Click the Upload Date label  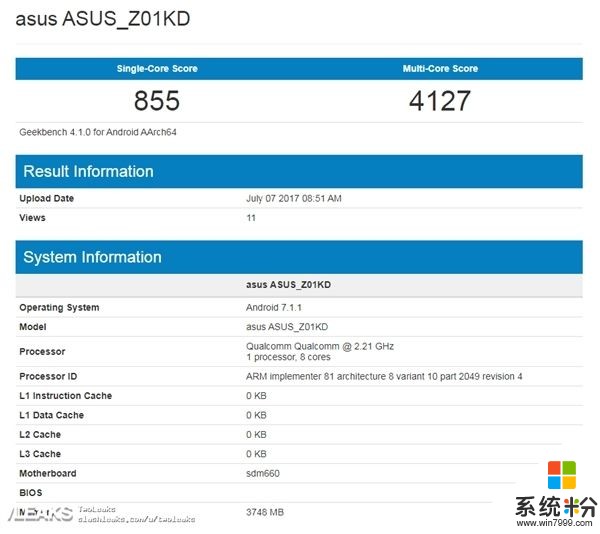coord(47,198)
